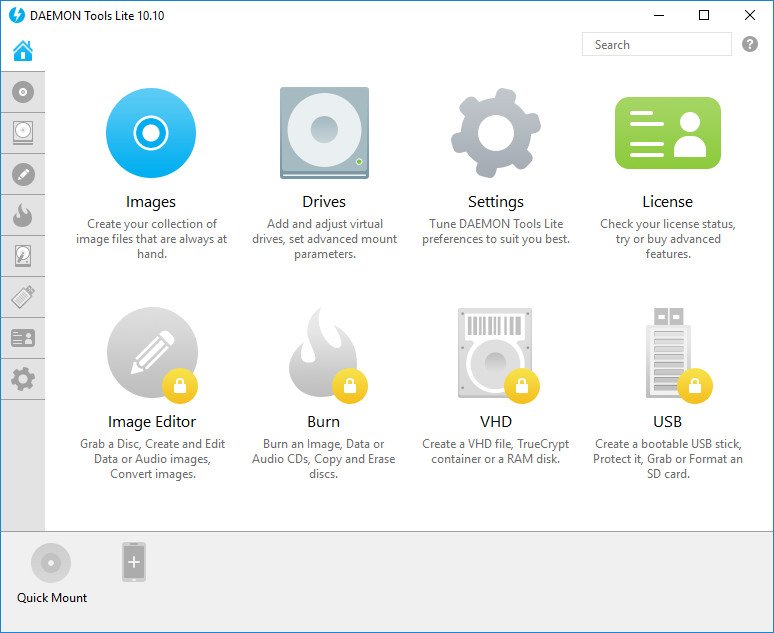
Task: Click the Images heading
Action: click(151, 202)
